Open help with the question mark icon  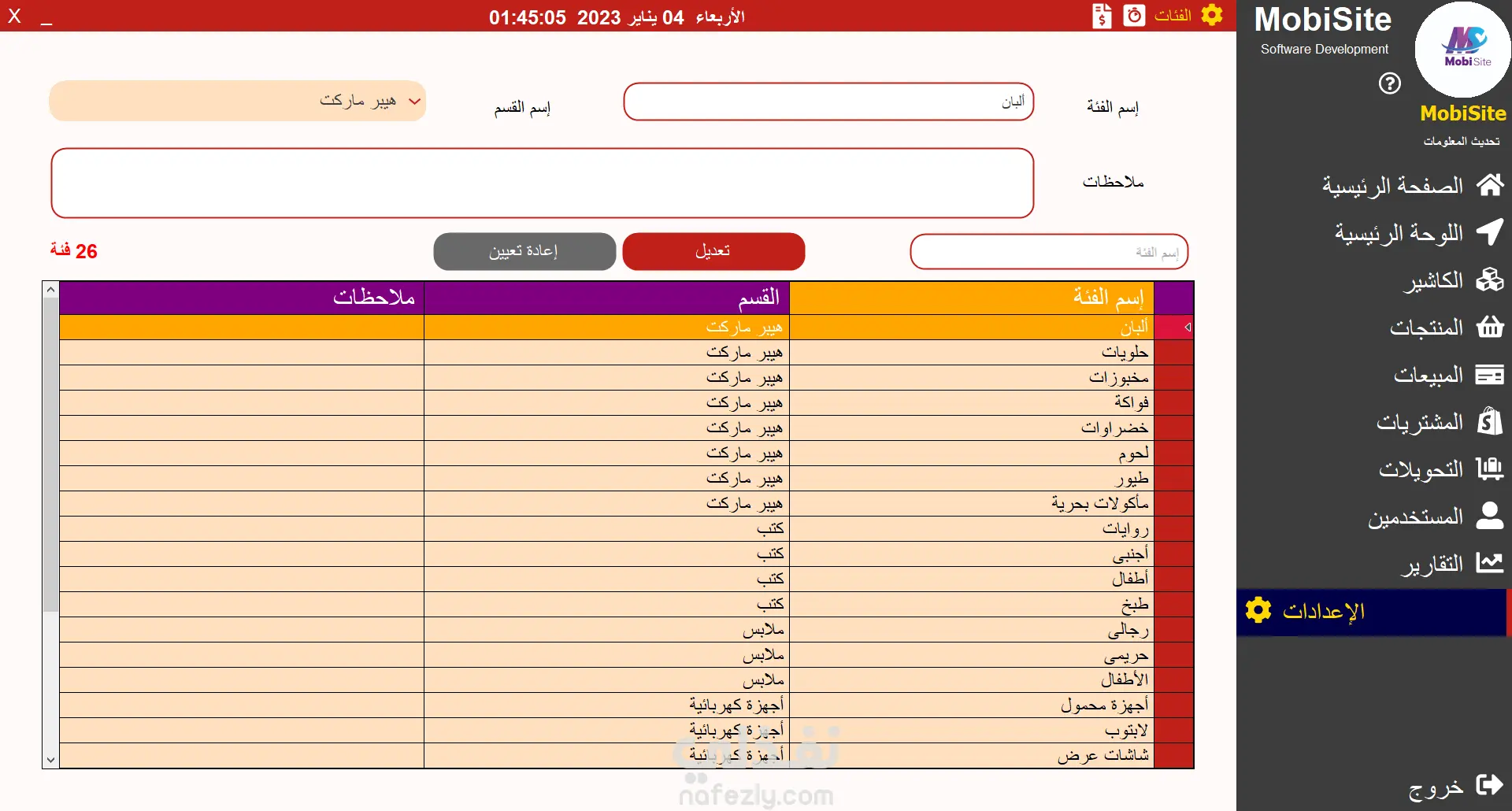[x=1390, y=83]
